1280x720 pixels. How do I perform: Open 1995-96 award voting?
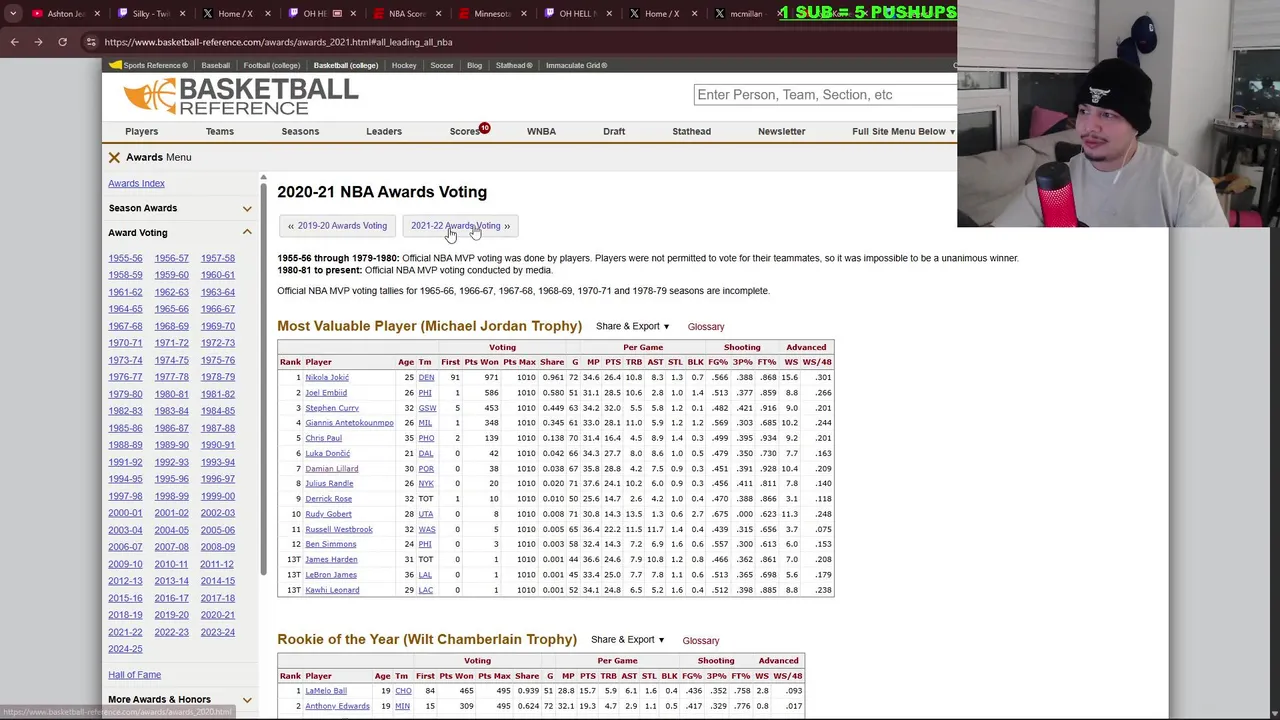click(171, 479)
